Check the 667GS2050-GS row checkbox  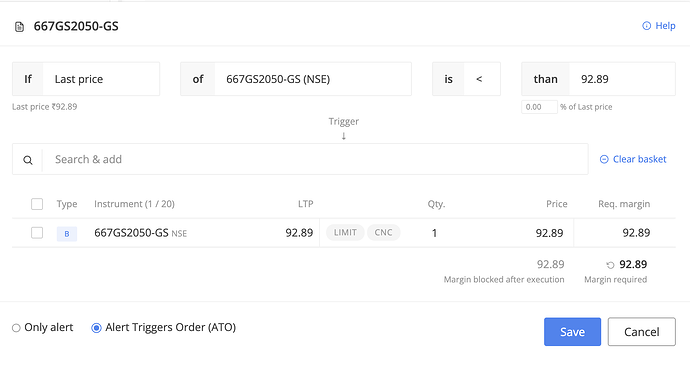pos(37,232)
